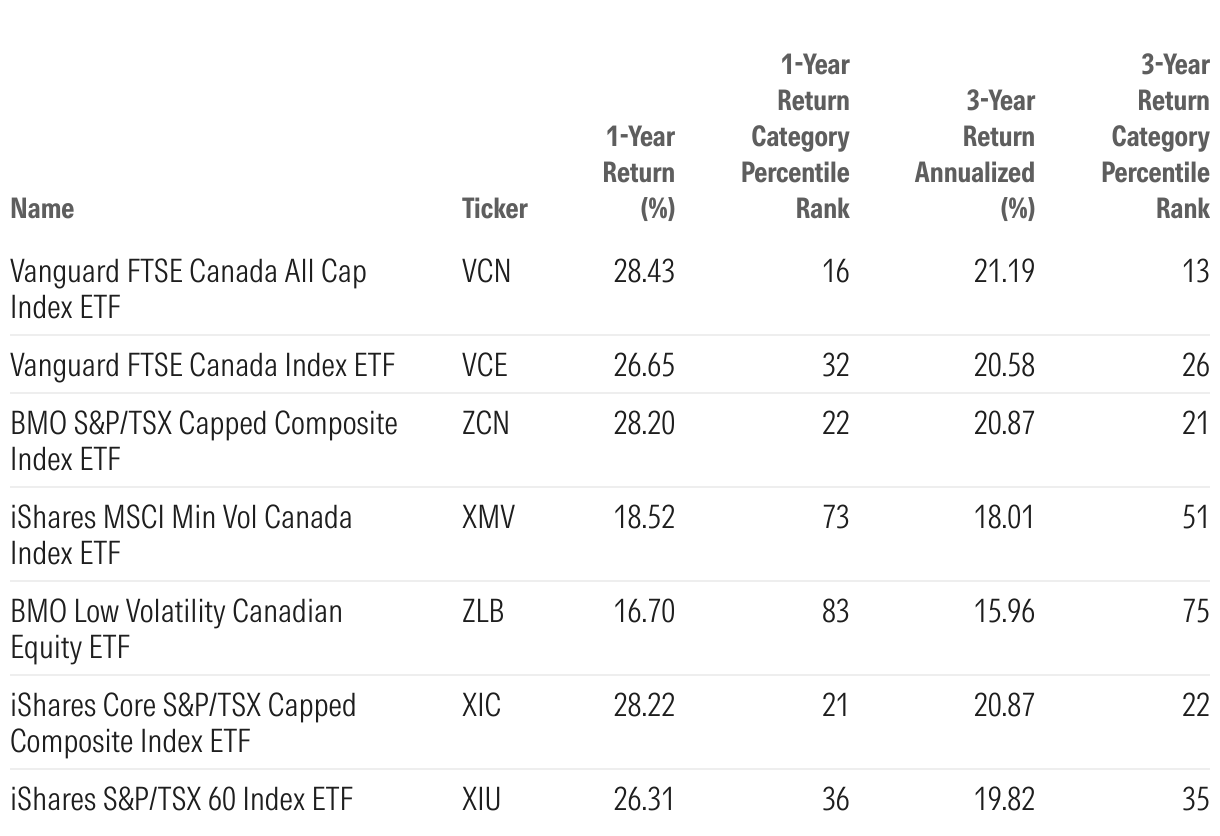Click the Ticker column header
The width and height of the screenshot is (1220, 836).
click(x=494, y=208)
